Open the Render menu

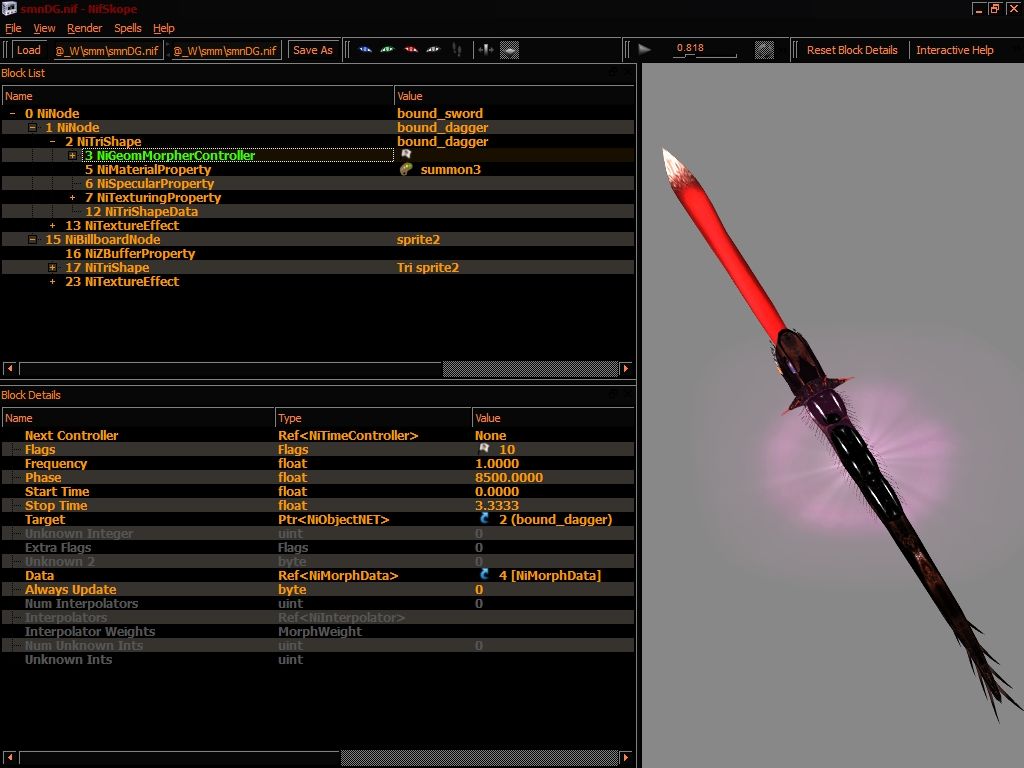coord(84,28)
